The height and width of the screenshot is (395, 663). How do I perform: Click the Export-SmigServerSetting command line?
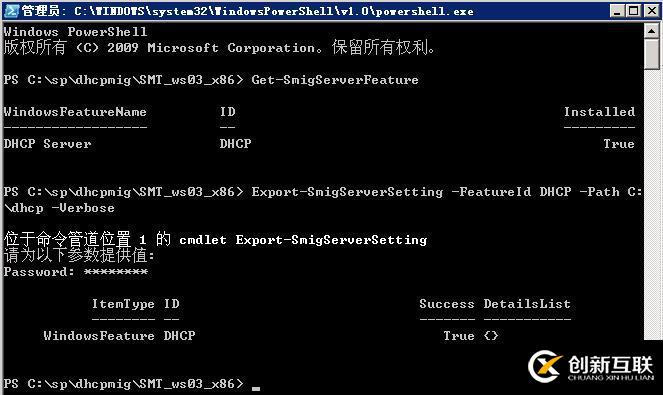323,200
